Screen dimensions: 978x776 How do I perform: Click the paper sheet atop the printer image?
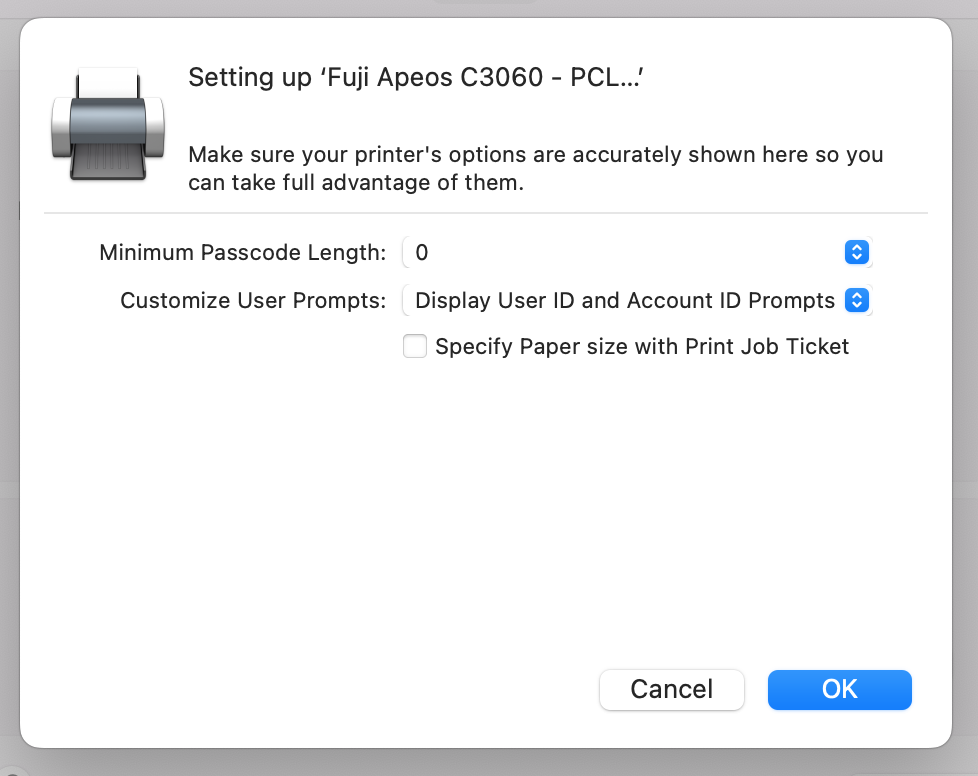click(x=108, y=83)
